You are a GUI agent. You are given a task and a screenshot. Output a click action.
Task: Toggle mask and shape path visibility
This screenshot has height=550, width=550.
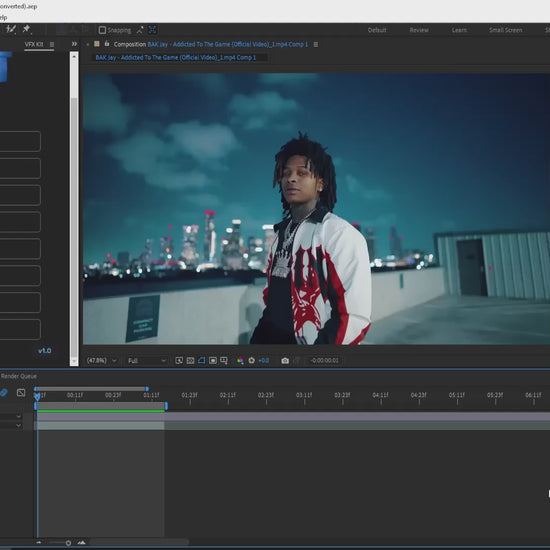pyautogui.click(x=201, y=361)
